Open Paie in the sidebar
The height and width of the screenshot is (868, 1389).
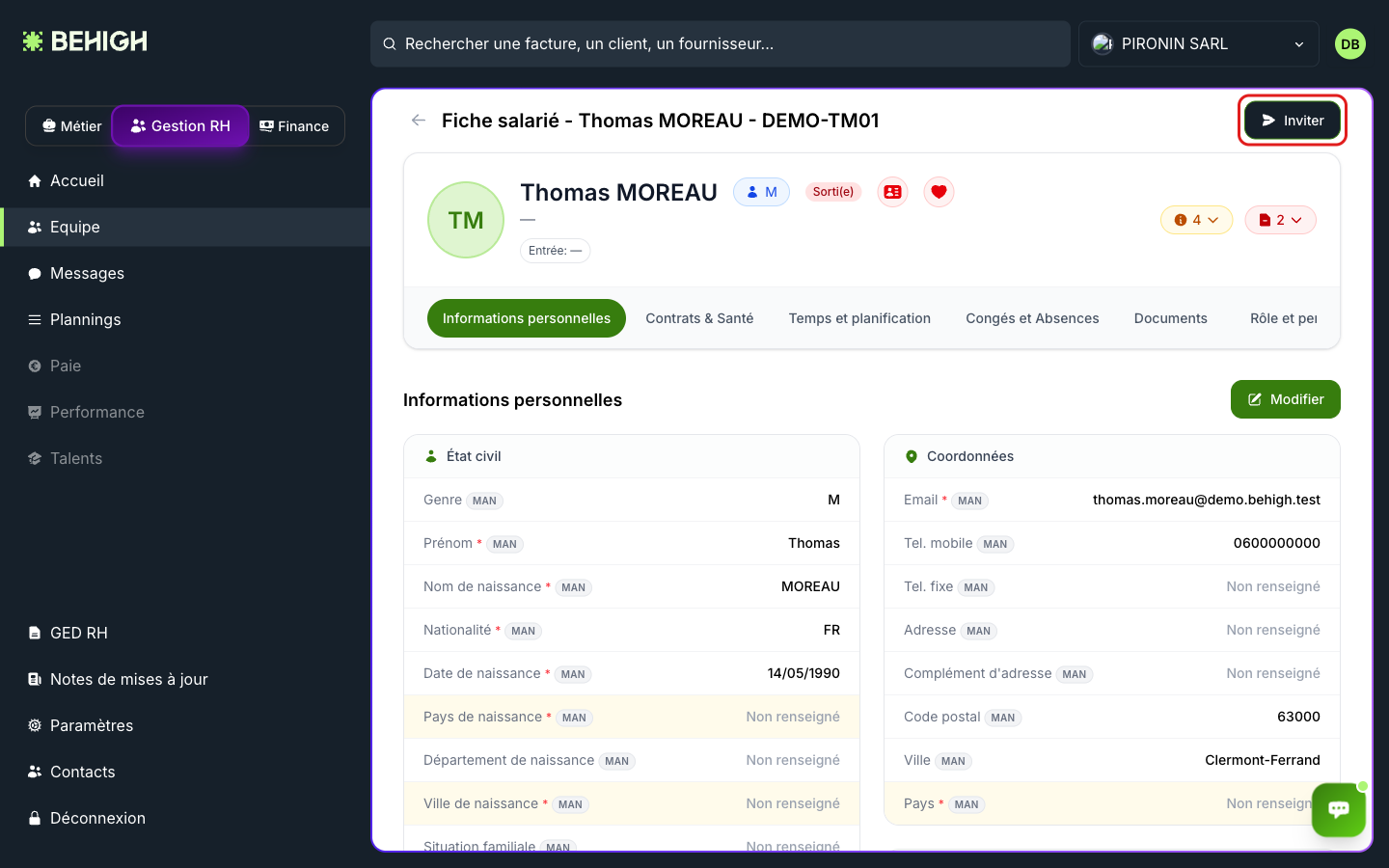tap(185, 366)
